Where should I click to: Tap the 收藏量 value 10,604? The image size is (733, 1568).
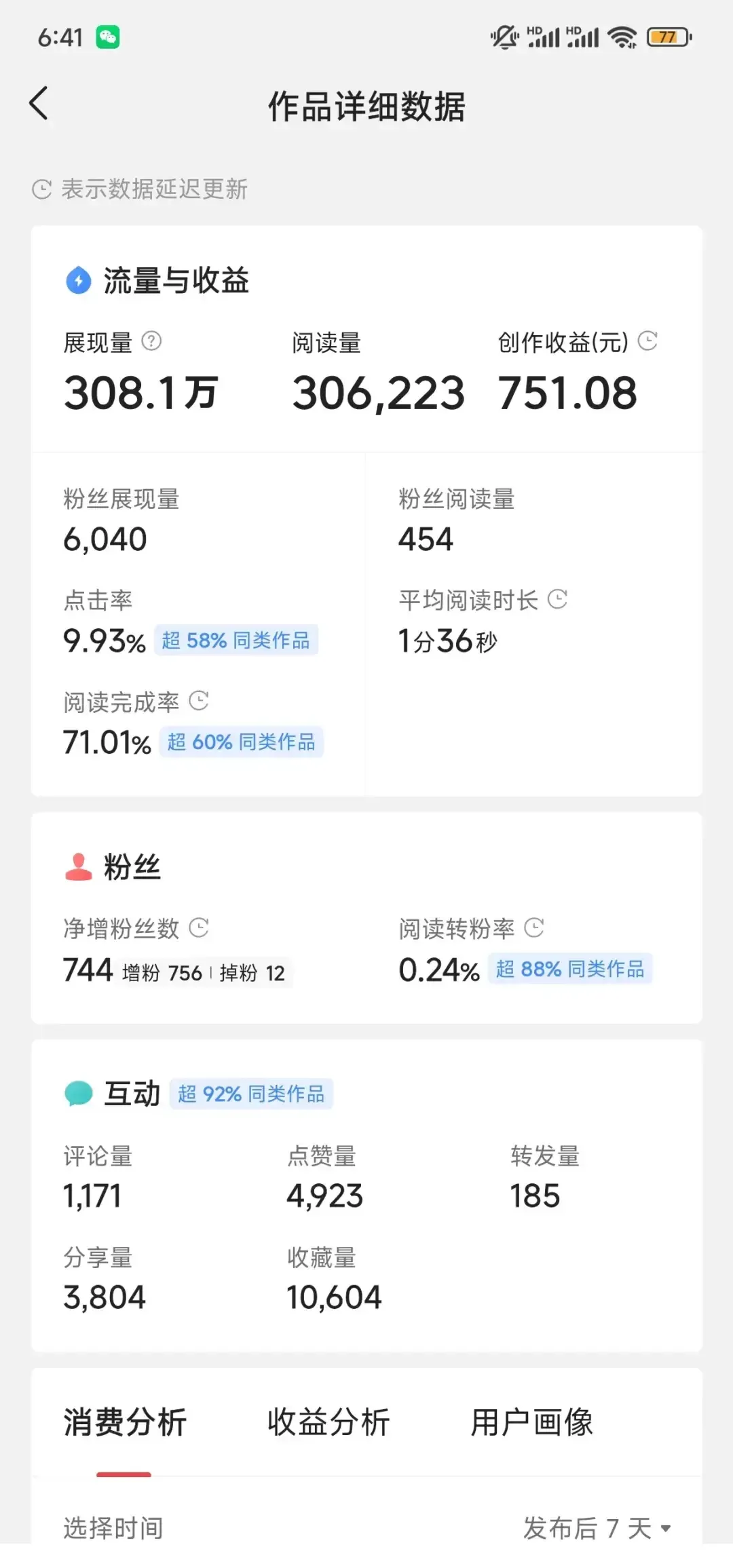click(334, 1297)
